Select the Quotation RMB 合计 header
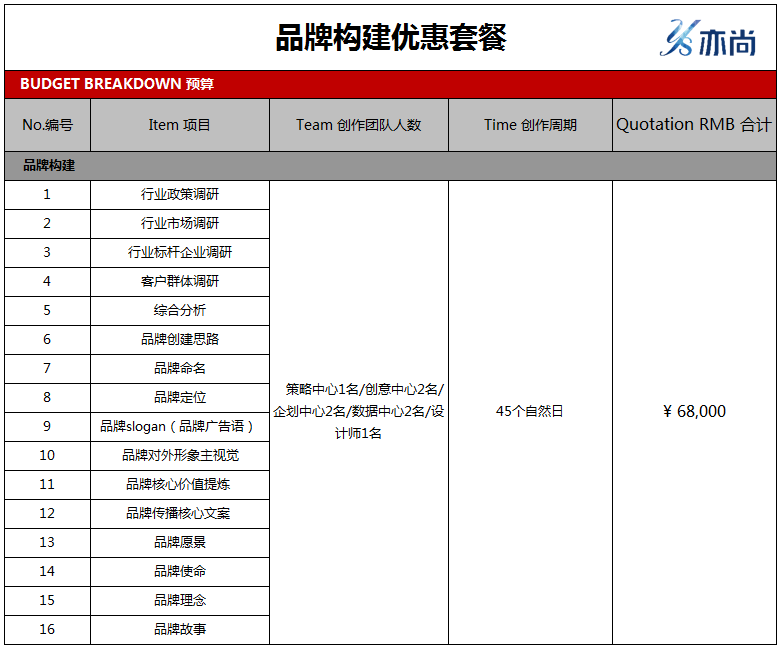Image resolution: width=781 pixels, height=650 pixels. (694, 125)
